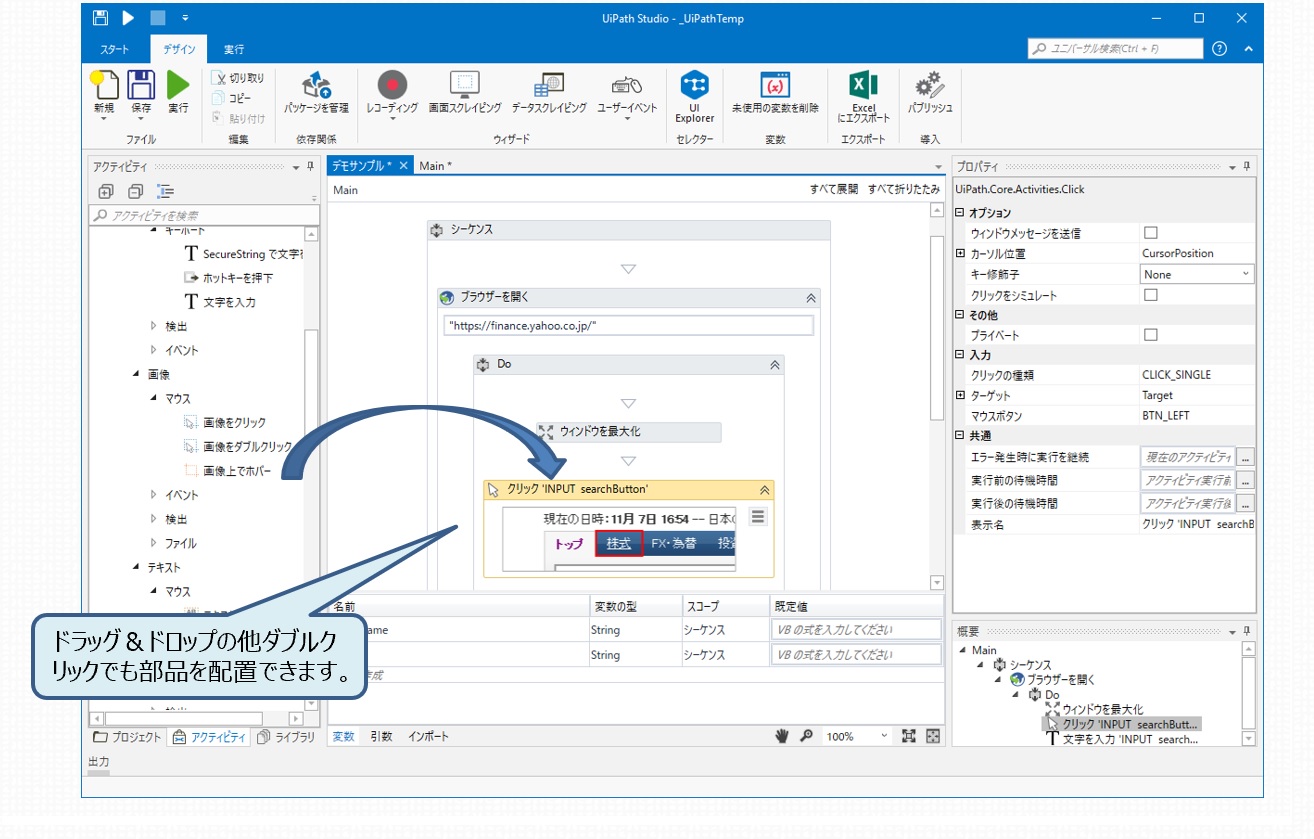
Task: Click the play icon in the title bar
Action: (128, 18)
